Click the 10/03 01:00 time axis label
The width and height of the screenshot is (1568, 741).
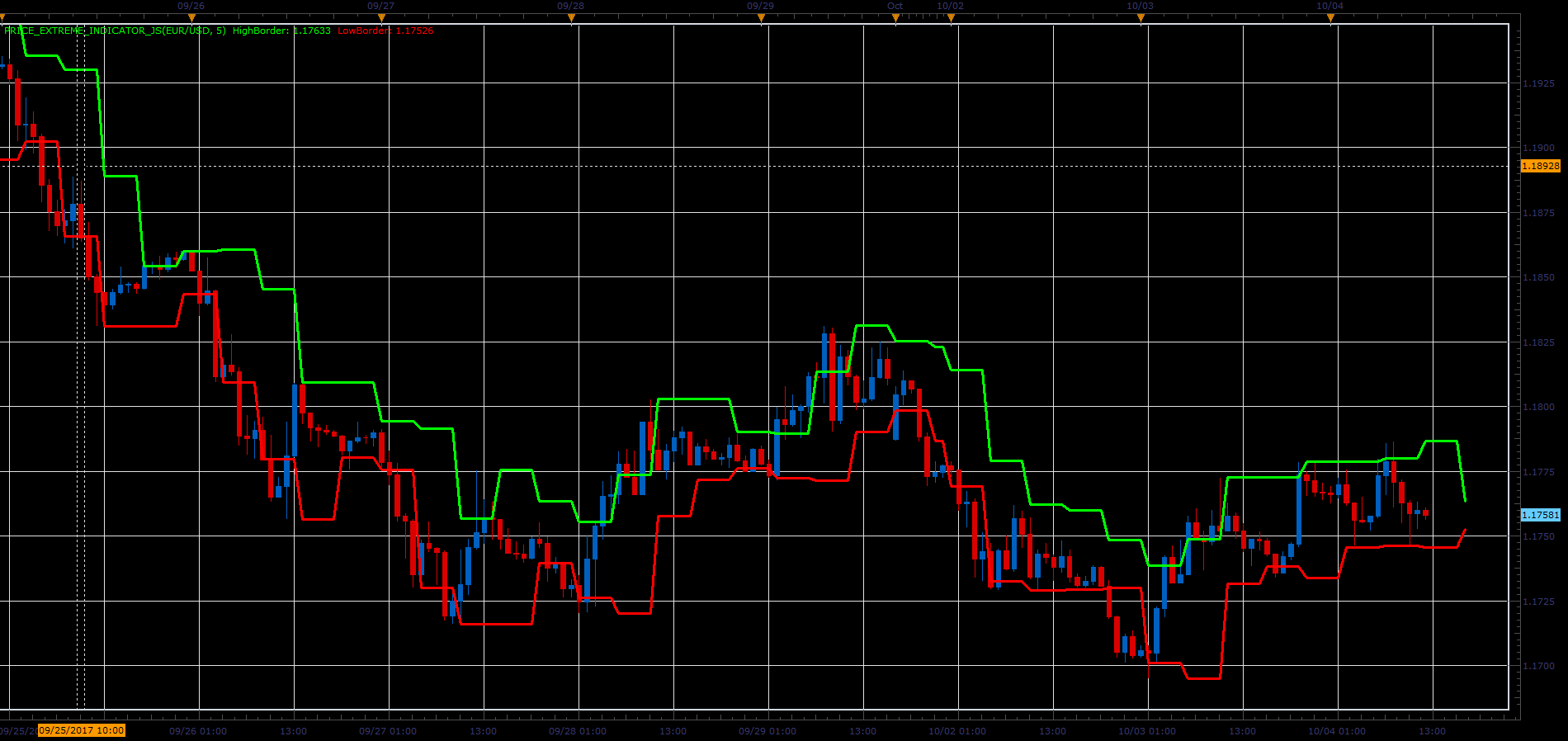(1147, 731)
